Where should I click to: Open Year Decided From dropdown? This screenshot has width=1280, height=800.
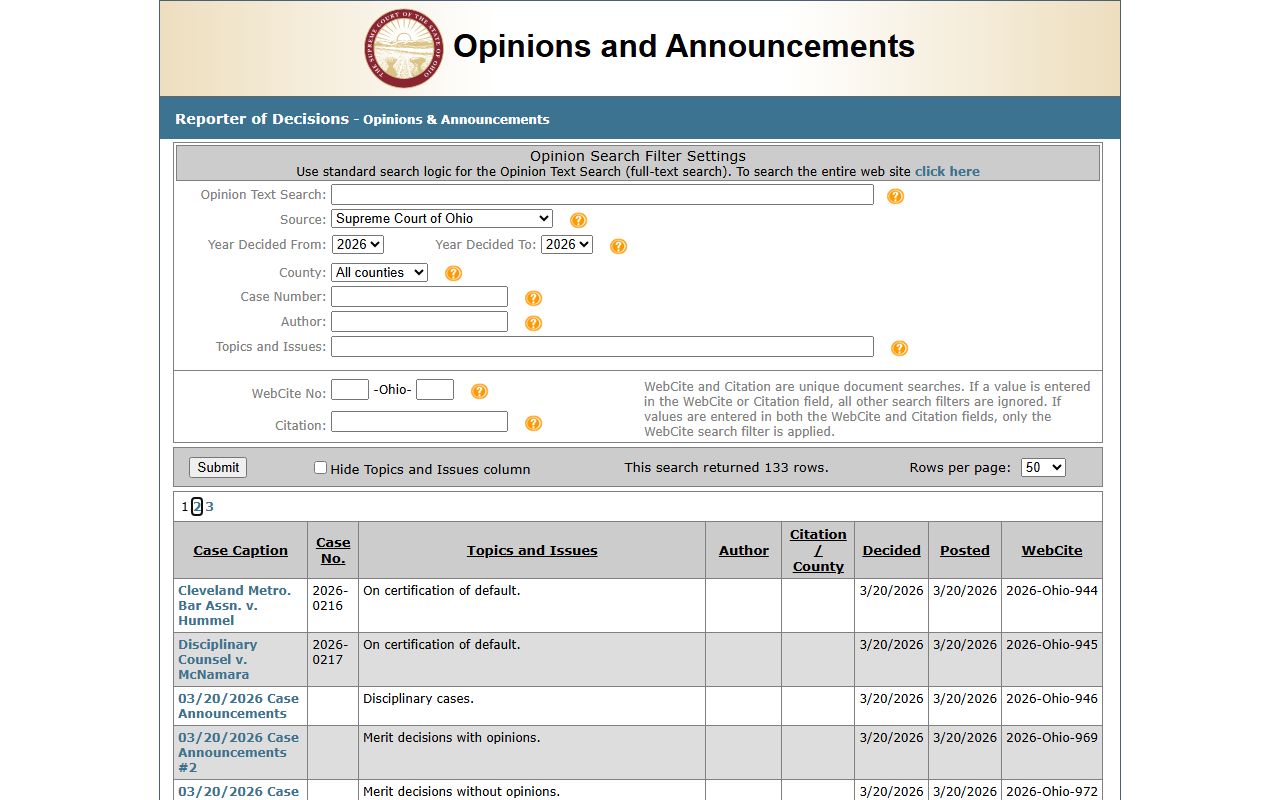[x=357, y=244]
